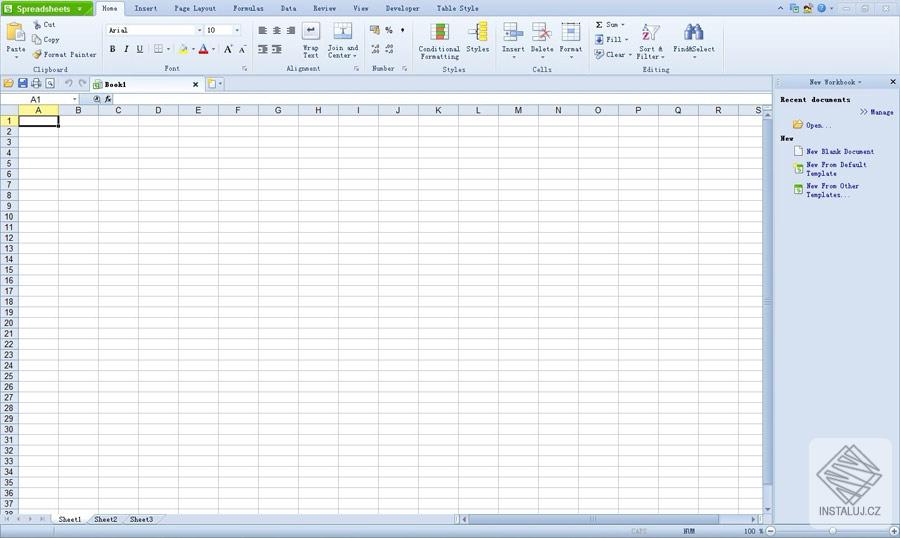Increase the cell indent
This screenshot has height=538, width=900.
coord(277,49)
